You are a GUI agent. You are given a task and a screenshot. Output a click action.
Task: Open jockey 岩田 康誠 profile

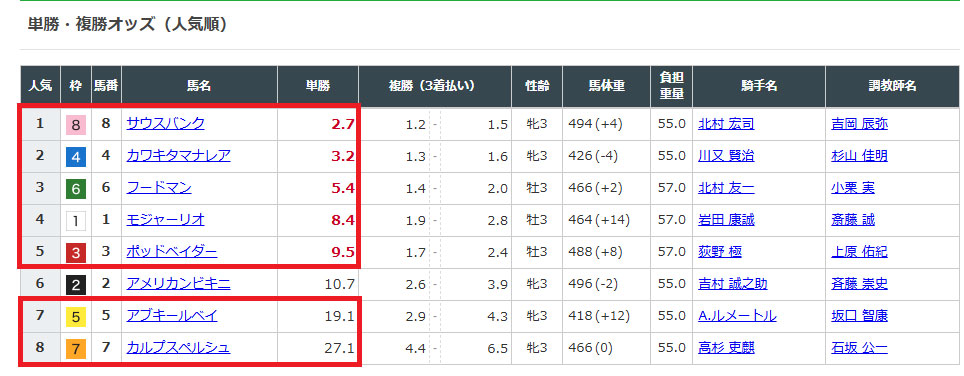pos(726,220)
